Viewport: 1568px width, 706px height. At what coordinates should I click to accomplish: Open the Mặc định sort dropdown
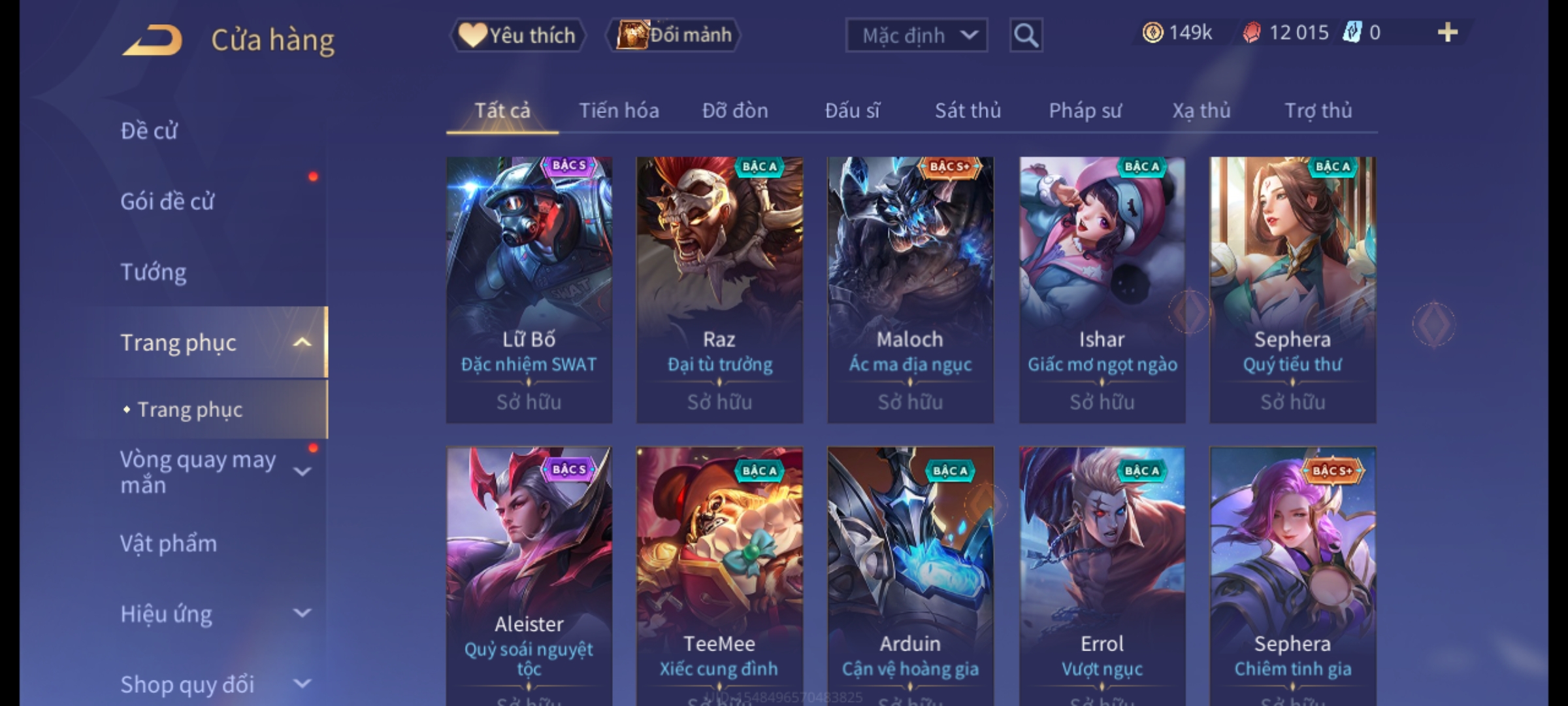click(916, 35)
